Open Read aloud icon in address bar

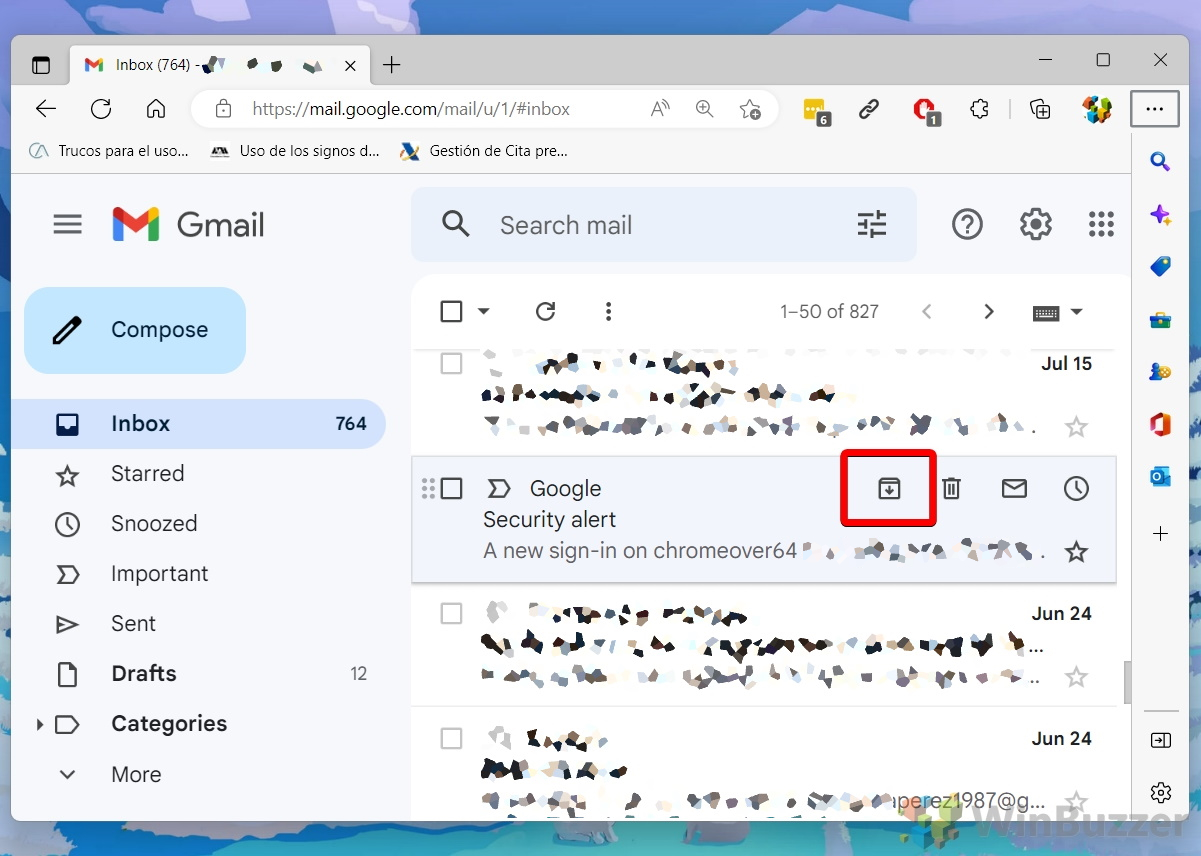(660, 109)
